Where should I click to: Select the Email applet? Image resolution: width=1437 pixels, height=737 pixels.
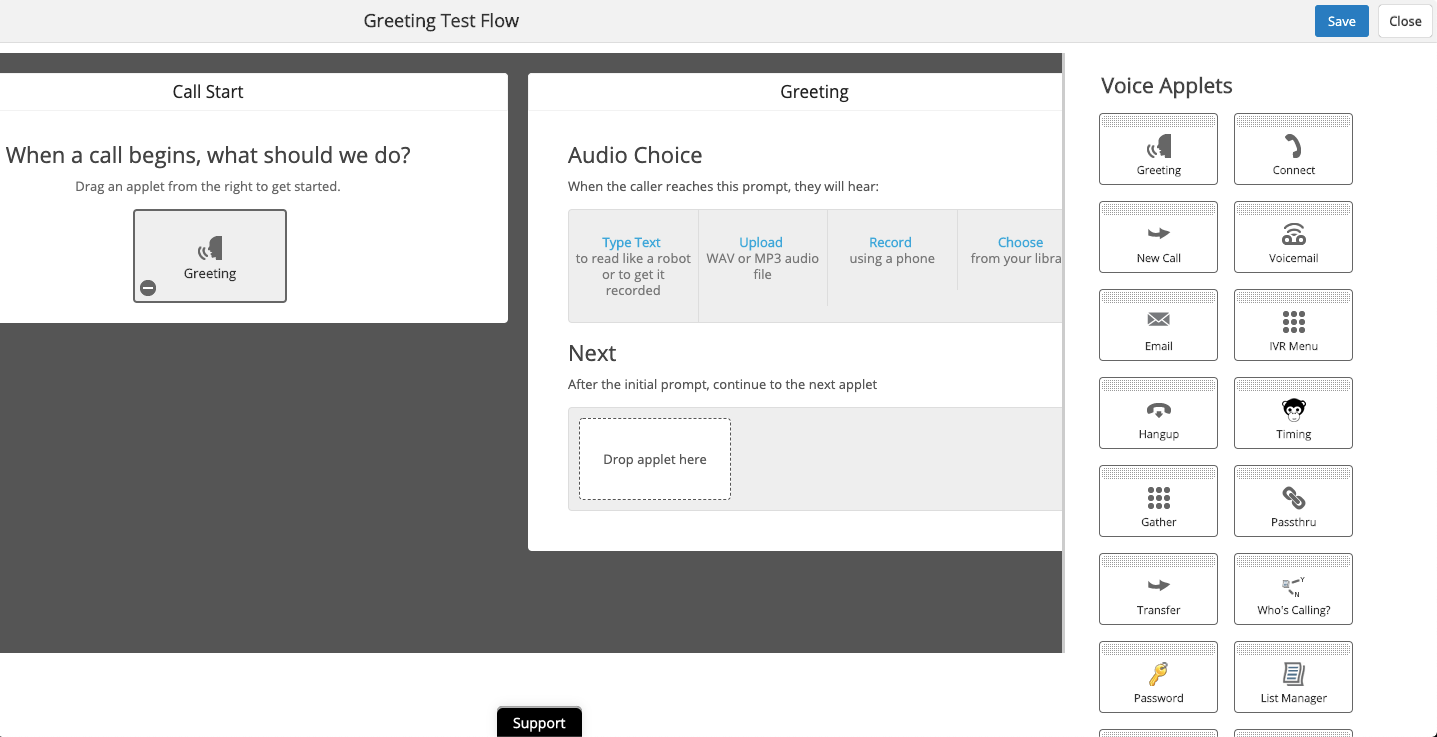pos(1158,325)
